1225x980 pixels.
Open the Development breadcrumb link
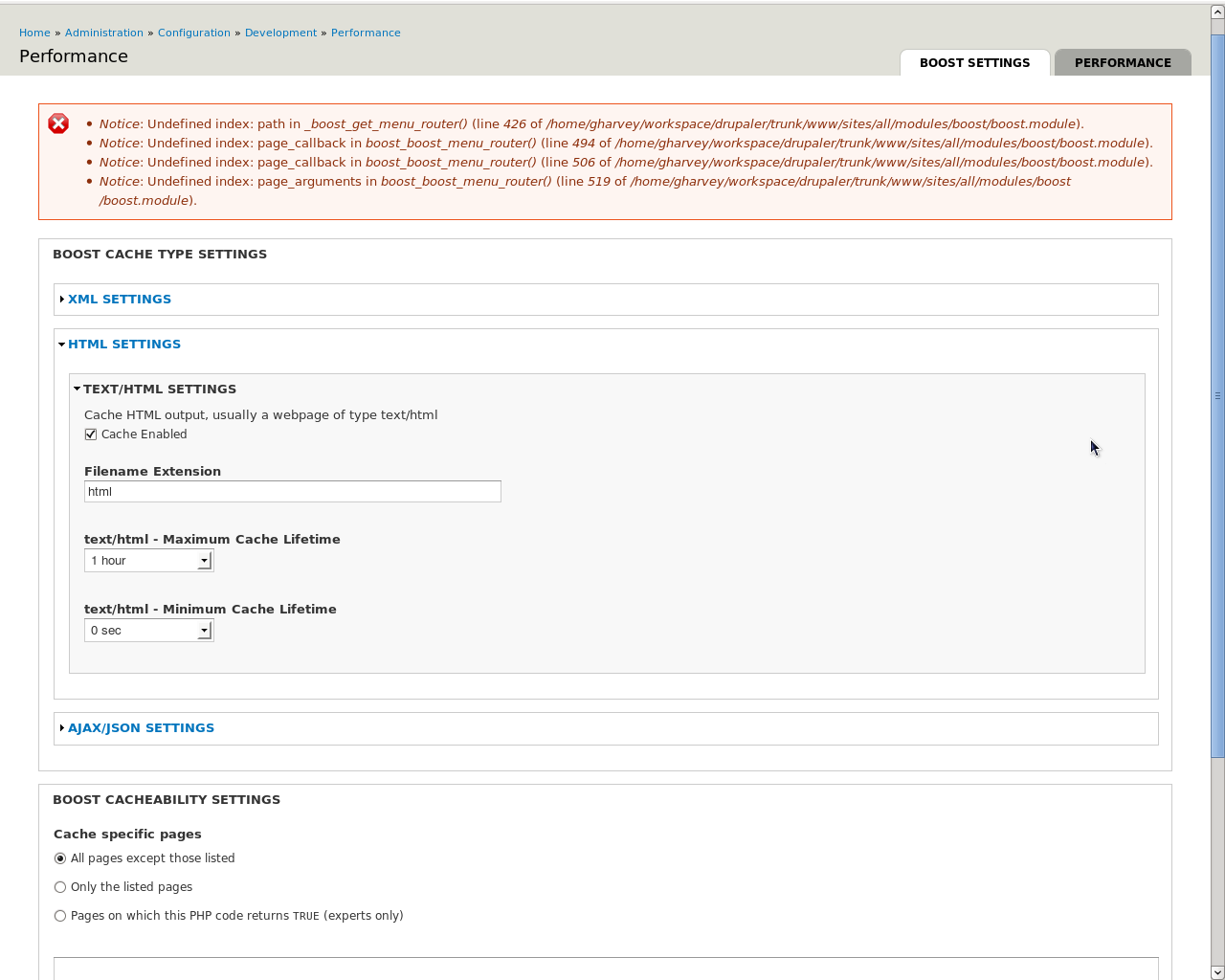pos(280,33)
